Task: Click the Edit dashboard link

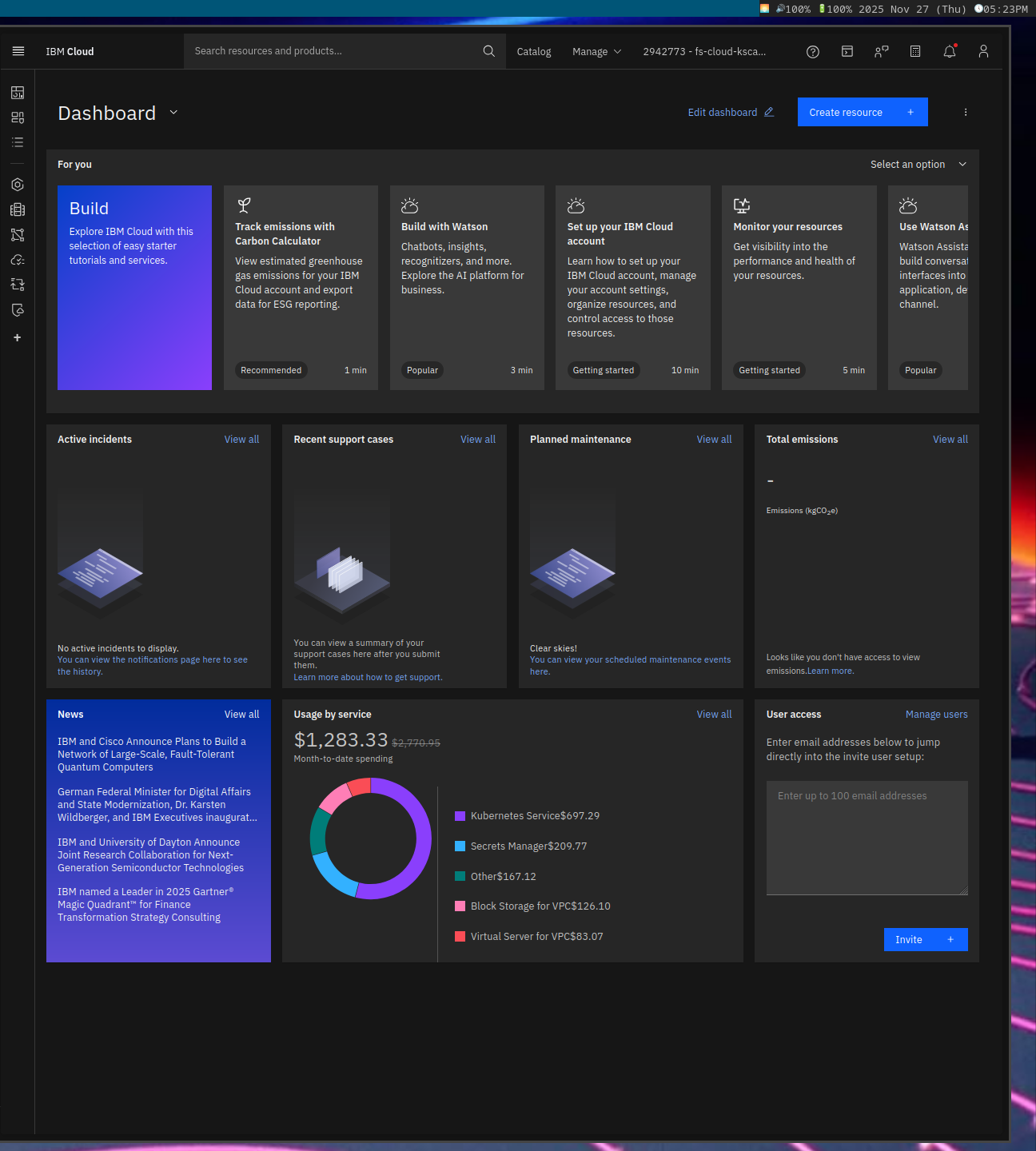Action: tap(730, 113)
